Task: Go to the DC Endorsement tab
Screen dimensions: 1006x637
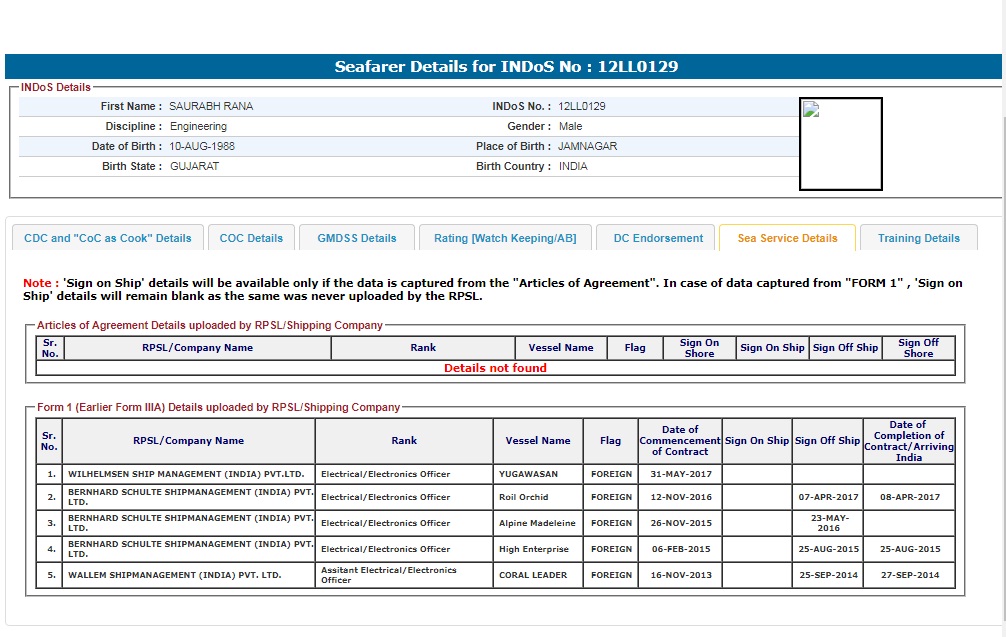Action: tap(658, 238)
